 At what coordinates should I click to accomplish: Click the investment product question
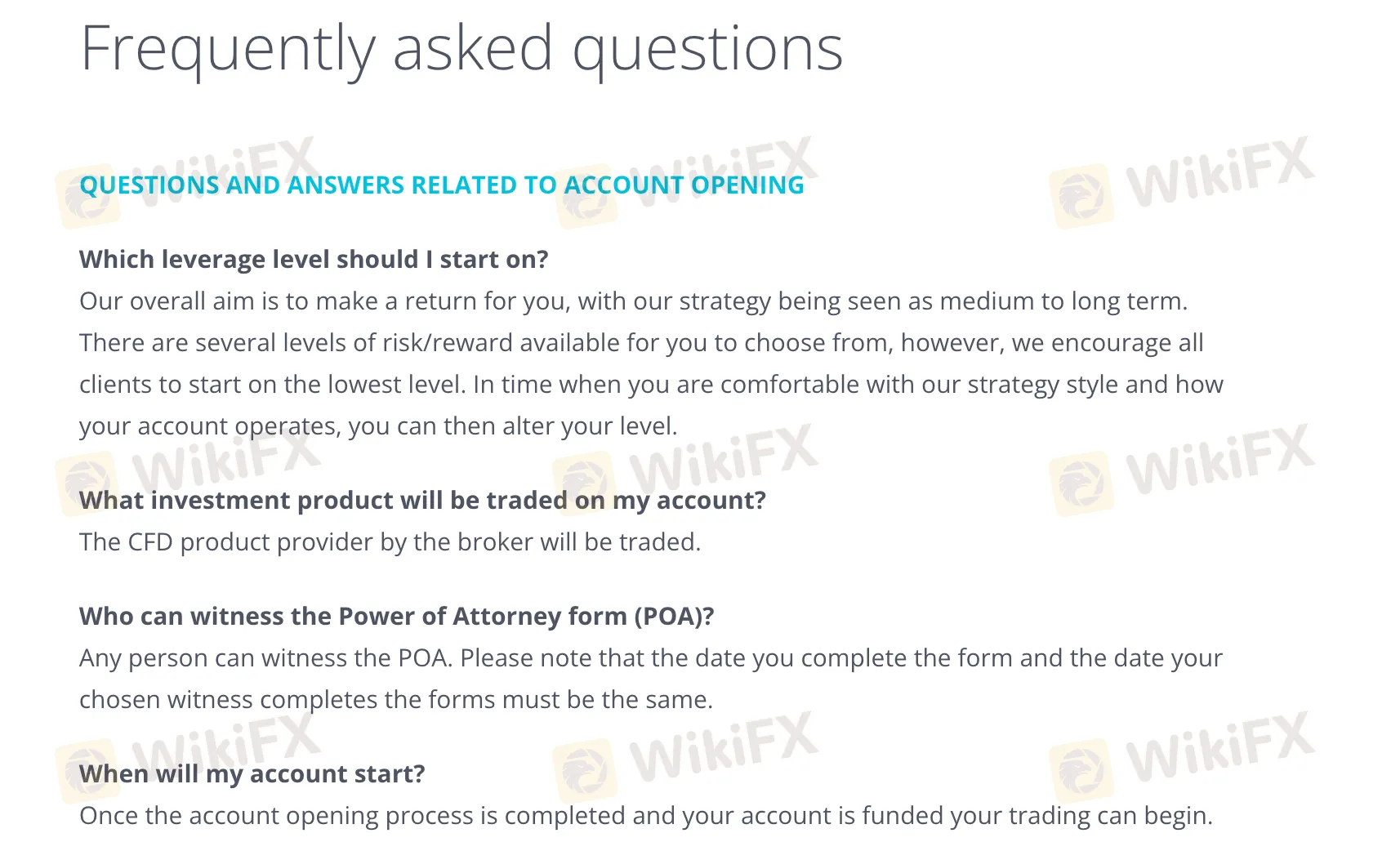point(422,501)
